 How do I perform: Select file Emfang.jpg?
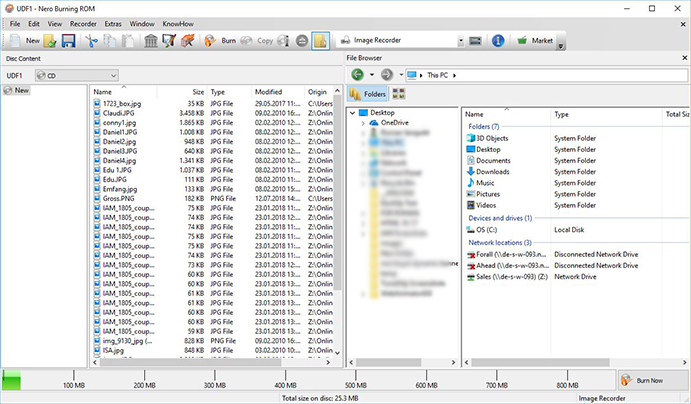119,189
